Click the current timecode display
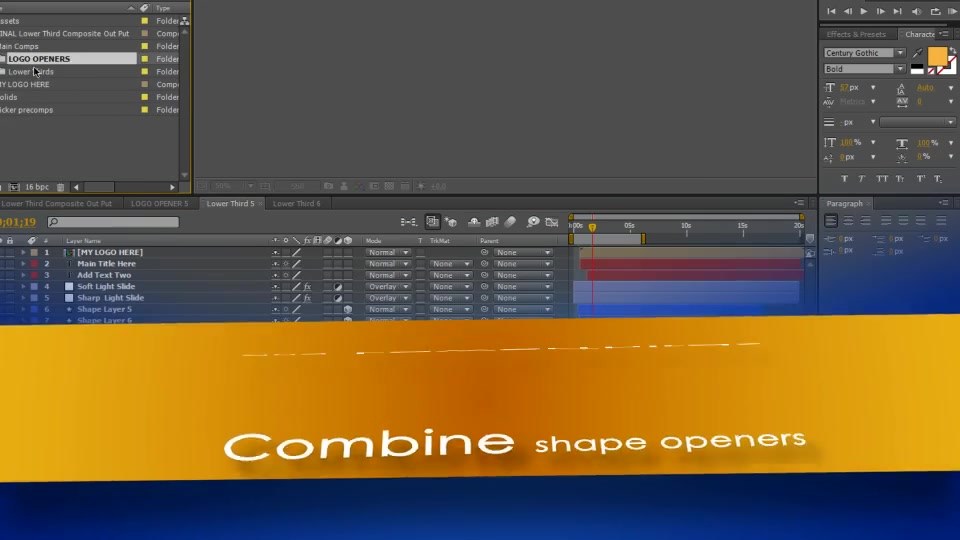Image resolution: width=960 pixels, height=540 pixels. click(17, 222)
